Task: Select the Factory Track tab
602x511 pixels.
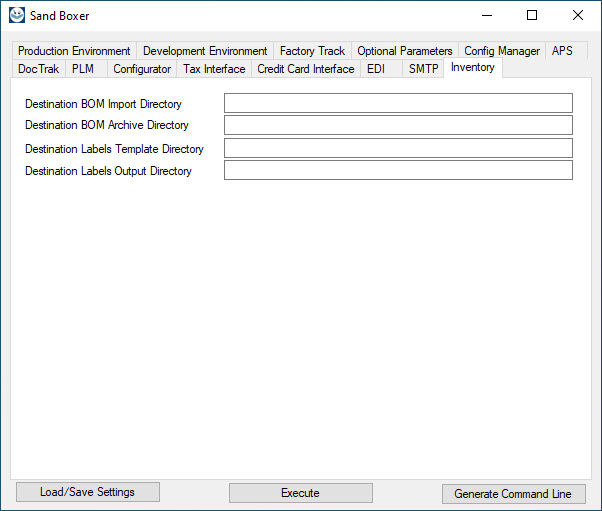Action: pos(312,51)
